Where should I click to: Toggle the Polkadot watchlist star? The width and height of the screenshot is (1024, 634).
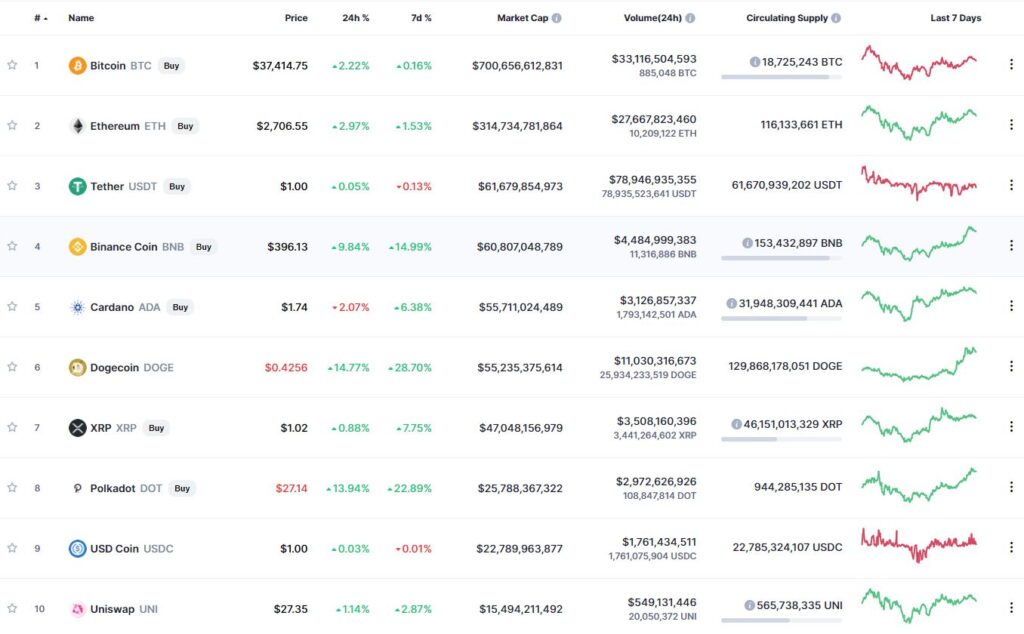tap(12, 487)
